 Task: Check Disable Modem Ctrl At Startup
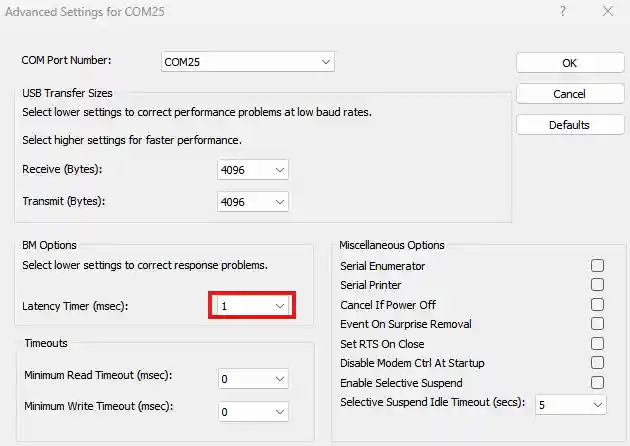[x=598, y=363]
